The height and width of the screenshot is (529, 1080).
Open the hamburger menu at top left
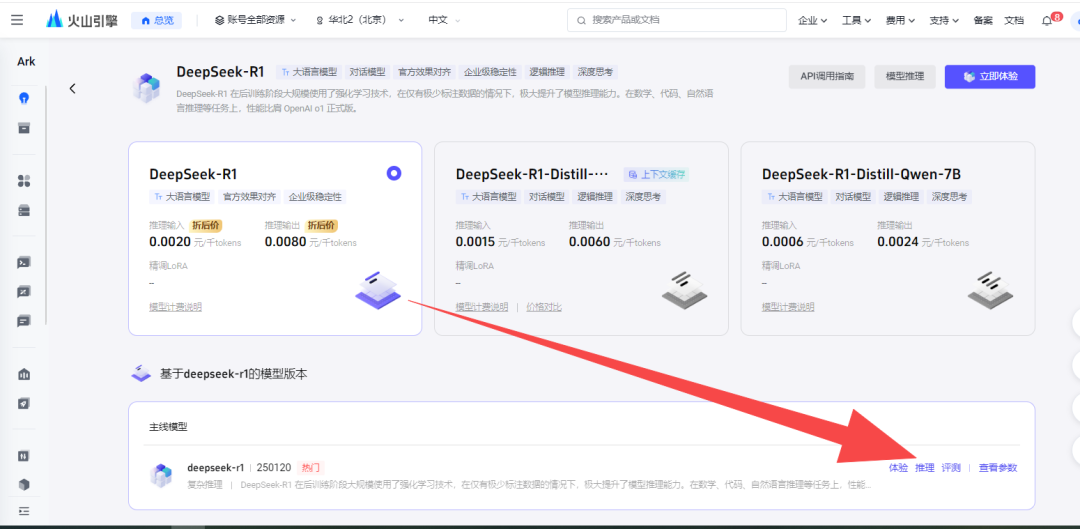[17, 20]
